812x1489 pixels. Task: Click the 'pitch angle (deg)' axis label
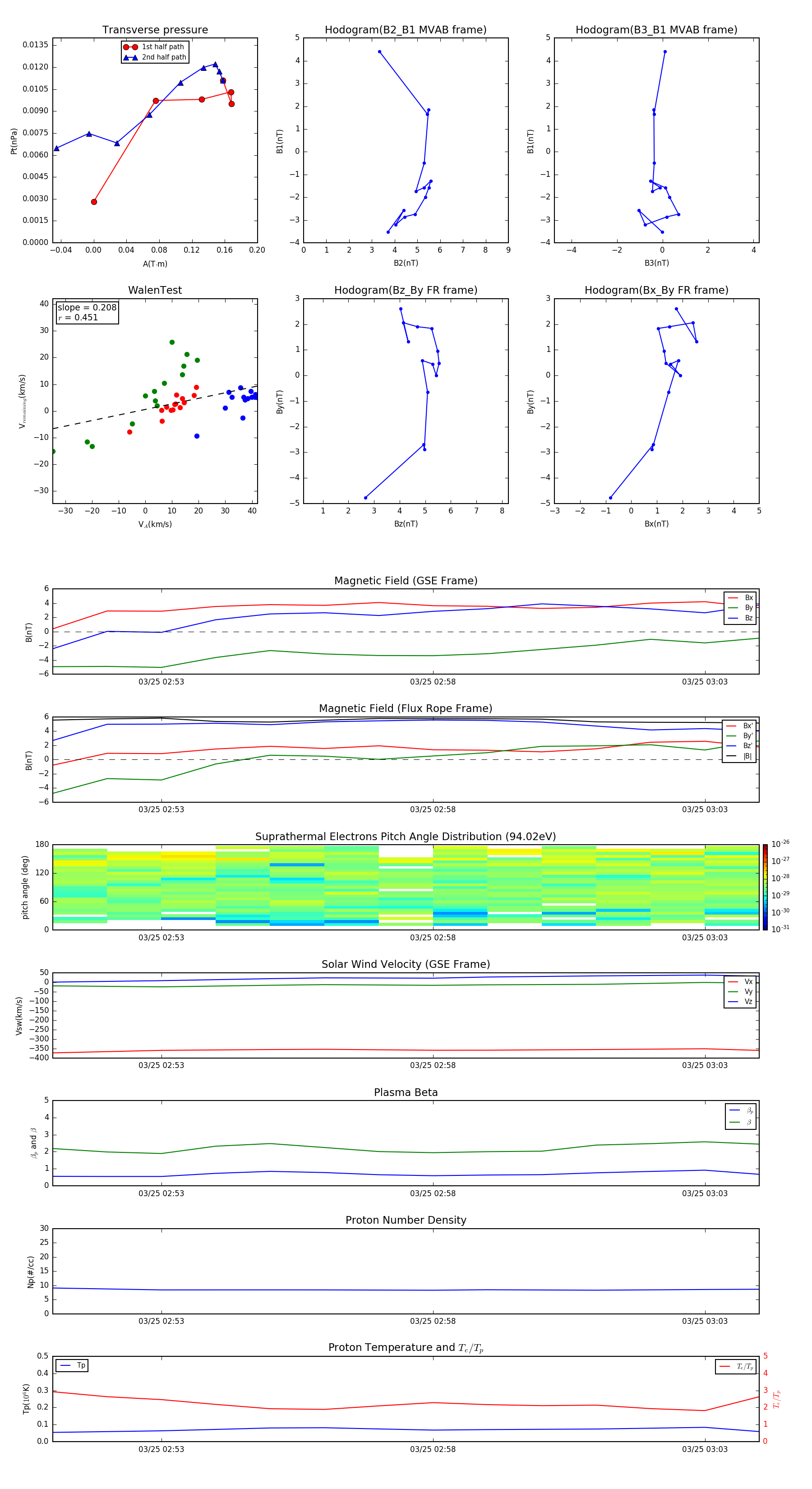click(25, 887)
